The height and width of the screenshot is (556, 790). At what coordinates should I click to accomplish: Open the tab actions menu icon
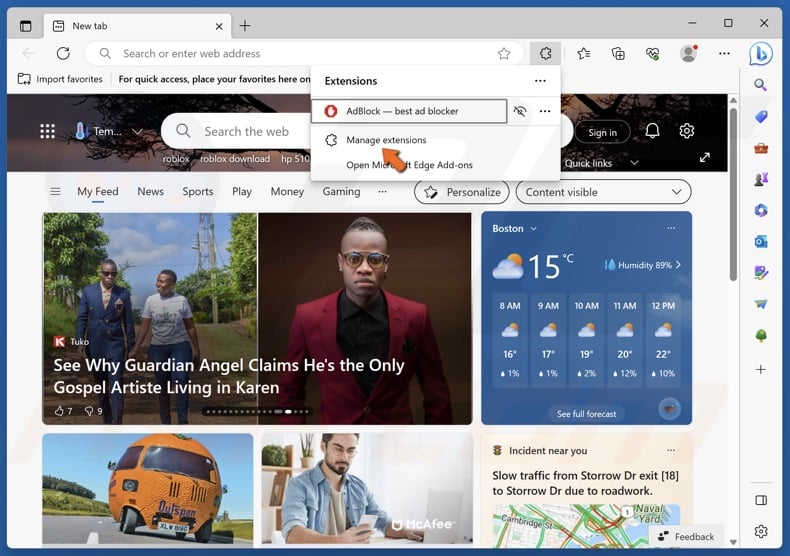coord(25,26)
